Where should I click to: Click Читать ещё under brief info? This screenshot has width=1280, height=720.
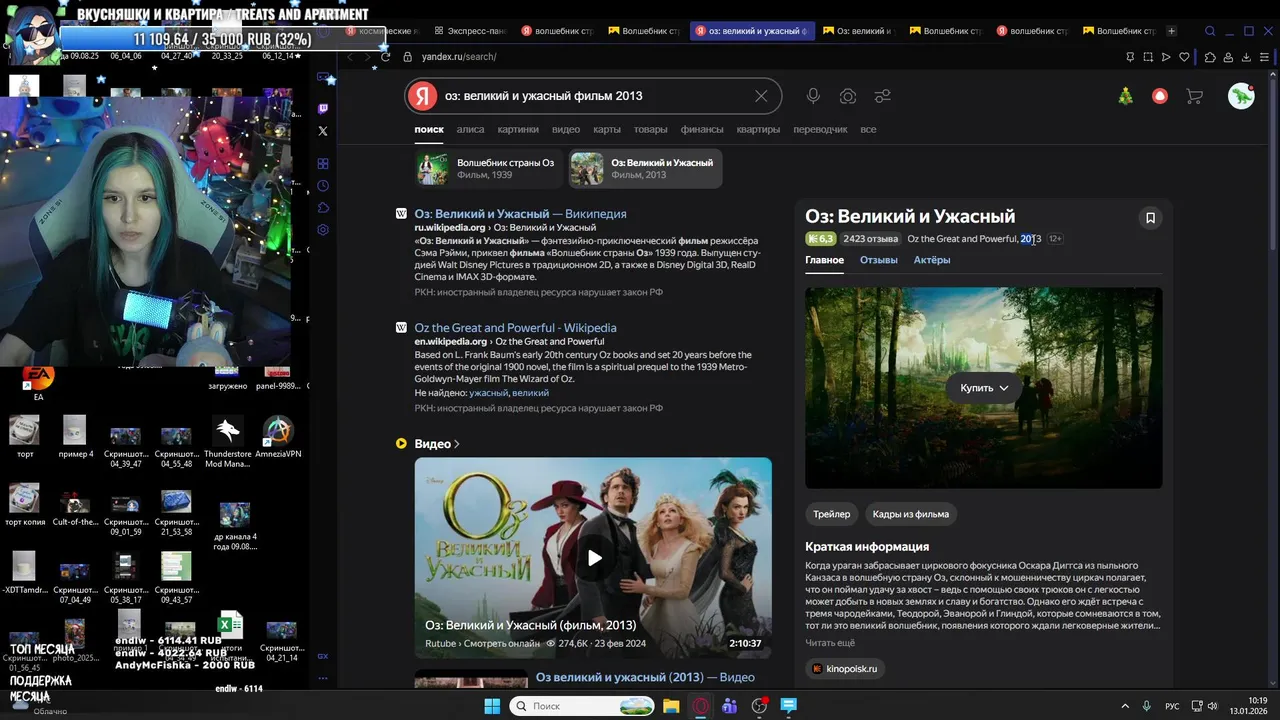click(x=830, y=643)
